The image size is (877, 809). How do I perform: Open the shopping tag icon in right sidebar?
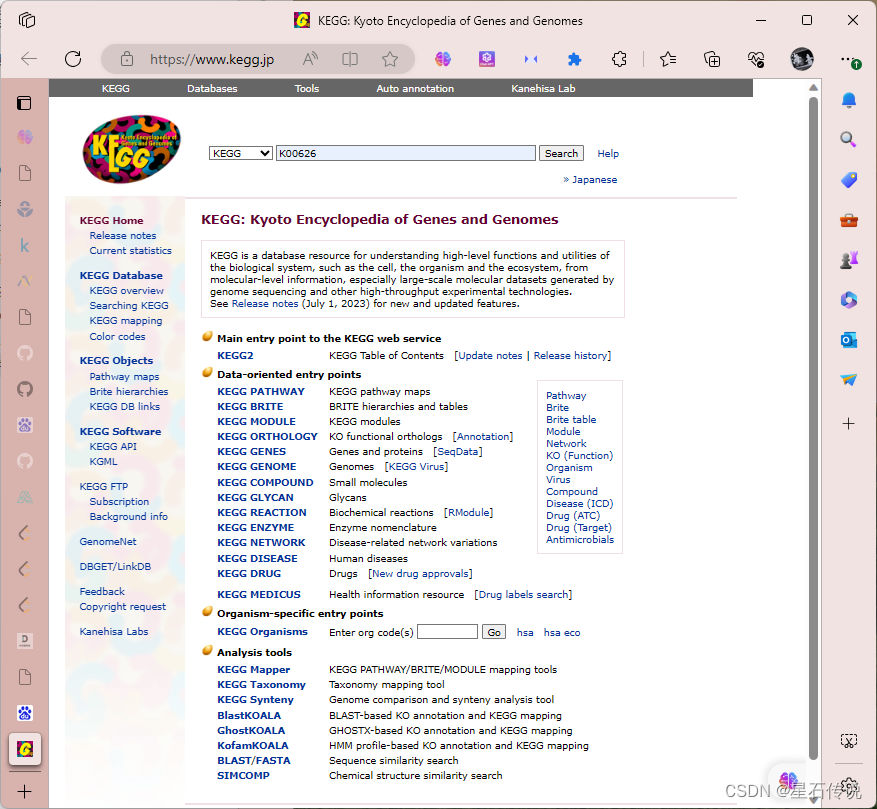[x=848, y=180]
